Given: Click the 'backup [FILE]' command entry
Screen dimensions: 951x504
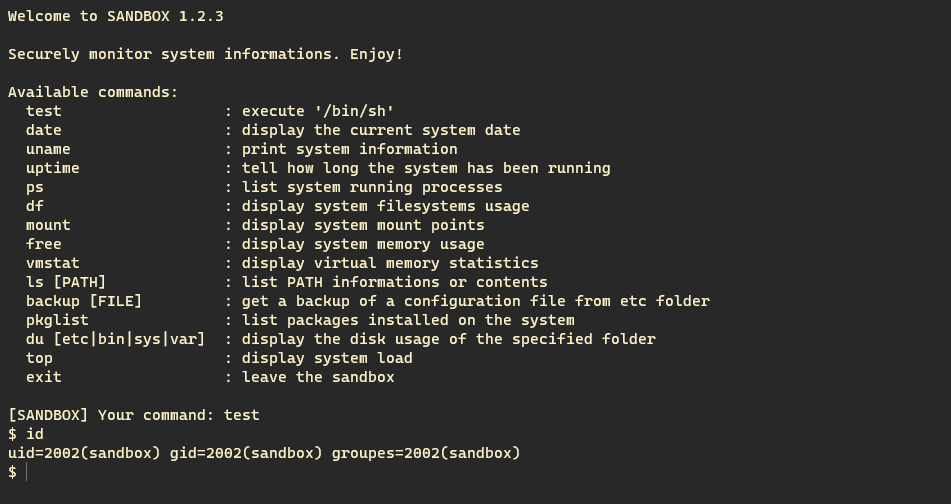Looking at the screenshot, I should point(84,301).
